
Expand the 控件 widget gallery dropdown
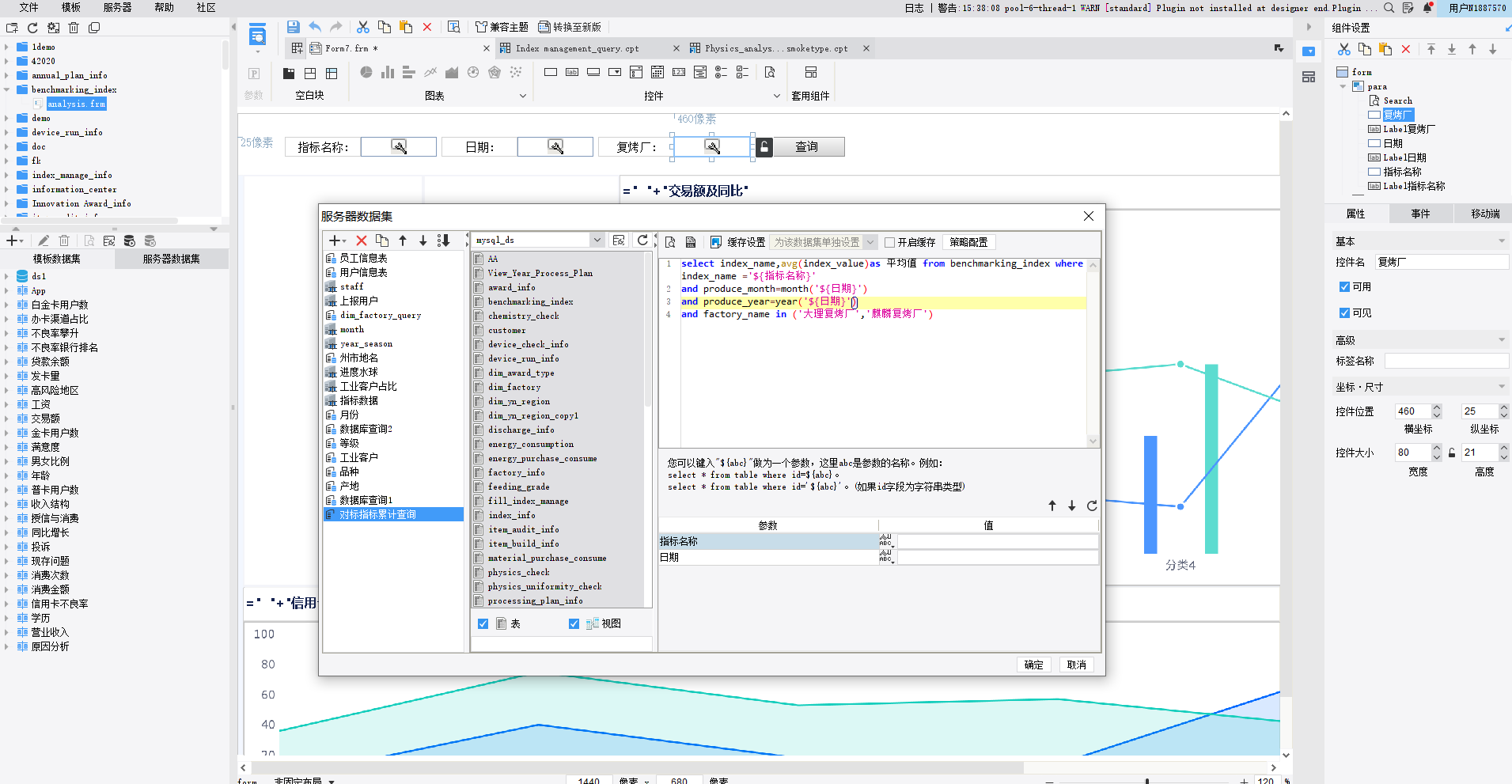click(777, 96)
